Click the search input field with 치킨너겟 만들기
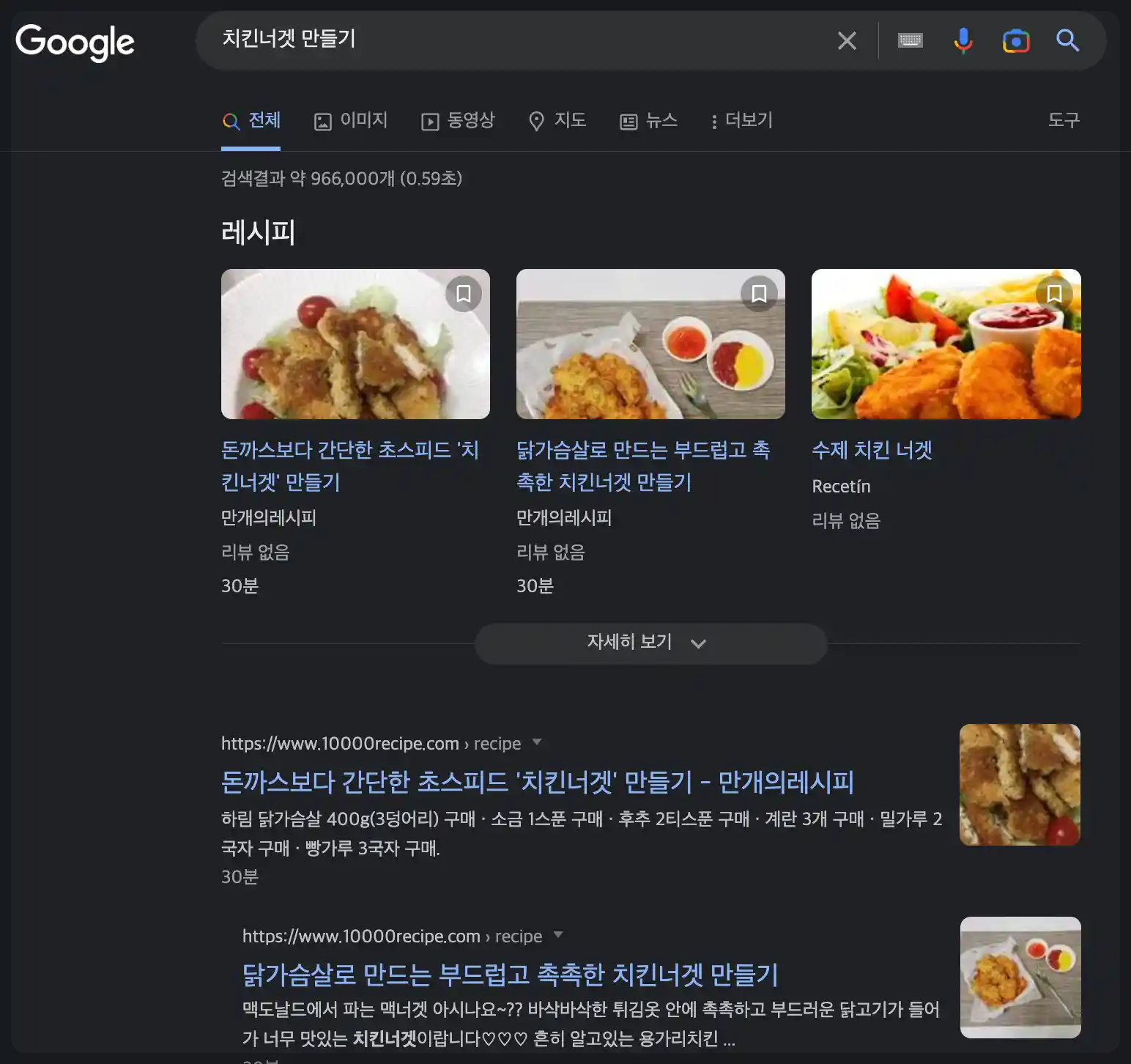The image size is (1131, 1064). [513, 40]
